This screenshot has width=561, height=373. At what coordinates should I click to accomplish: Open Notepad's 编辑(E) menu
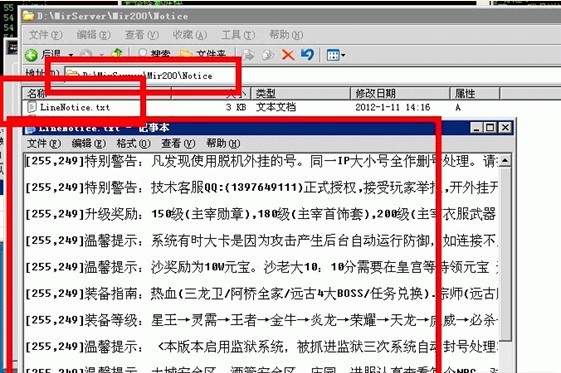tap(89, 143)
